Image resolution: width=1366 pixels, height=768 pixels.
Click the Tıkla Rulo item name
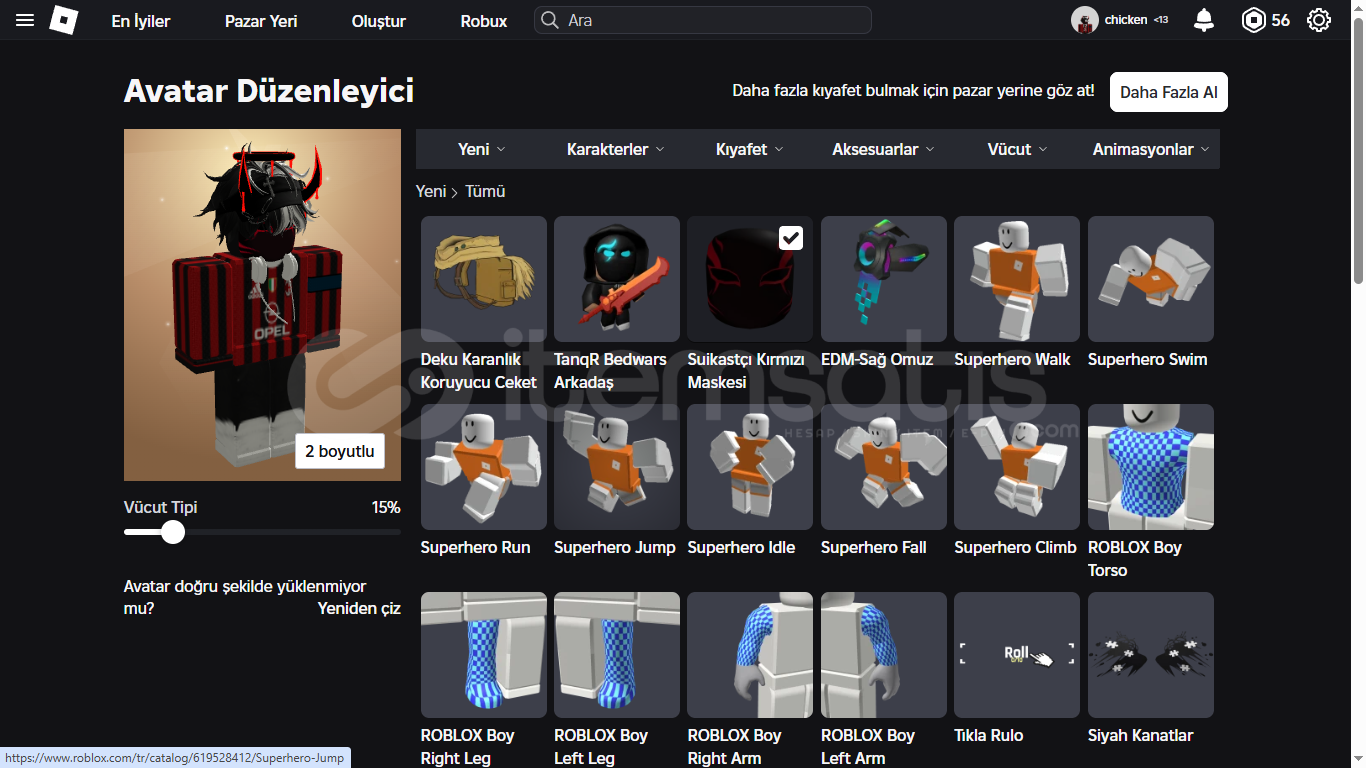[x=989, y=735]
